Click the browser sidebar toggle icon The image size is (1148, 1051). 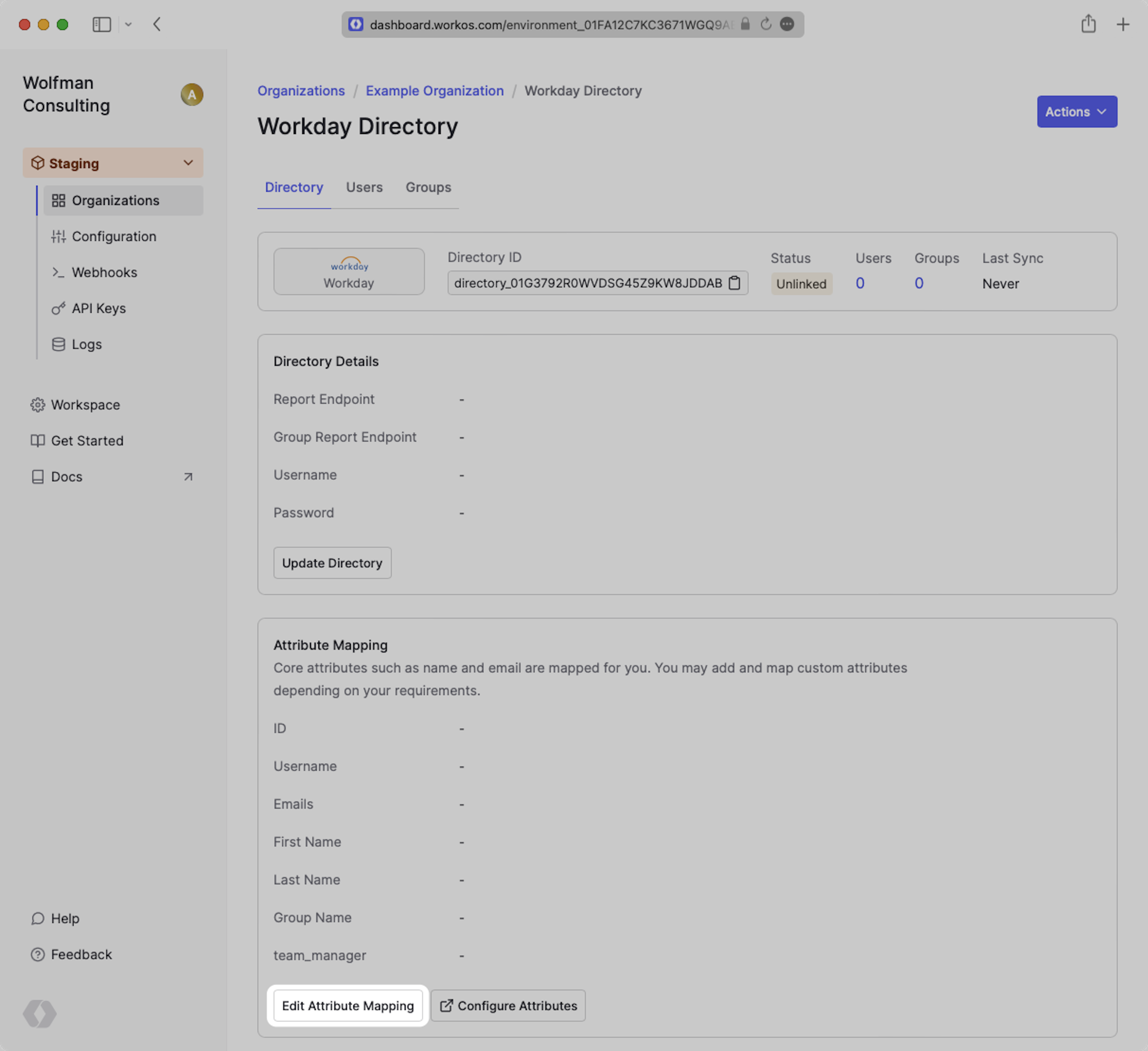pyautogui.click(x=101, y=25)
